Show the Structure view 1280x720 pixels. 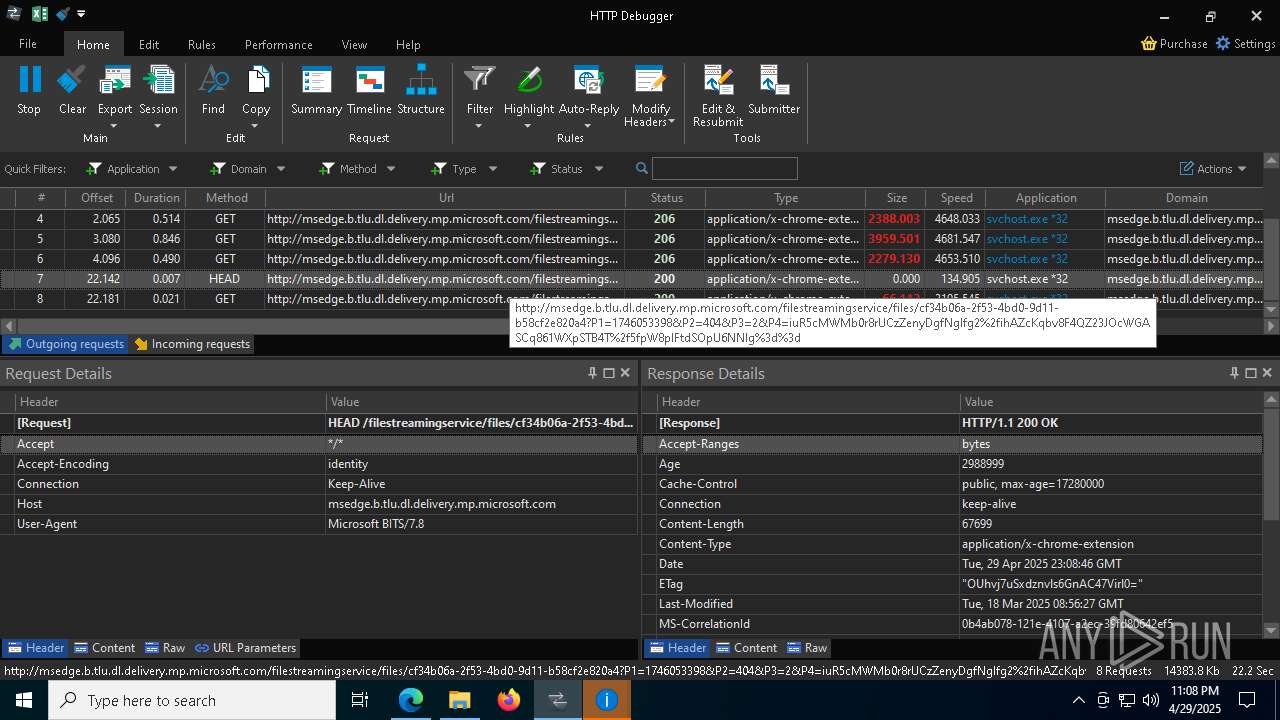click(421, 90)
